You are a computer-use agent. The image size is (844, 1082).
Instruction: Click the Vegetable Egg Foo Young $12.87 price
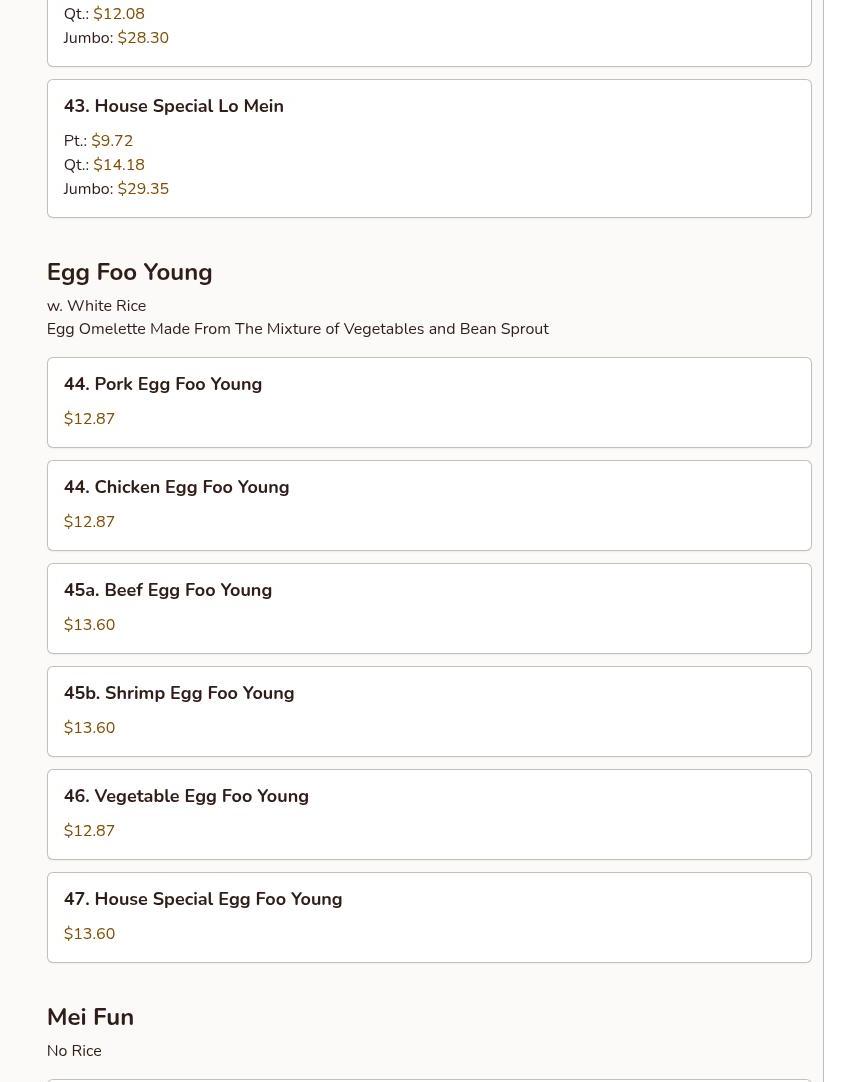click(x=89, y=831)
